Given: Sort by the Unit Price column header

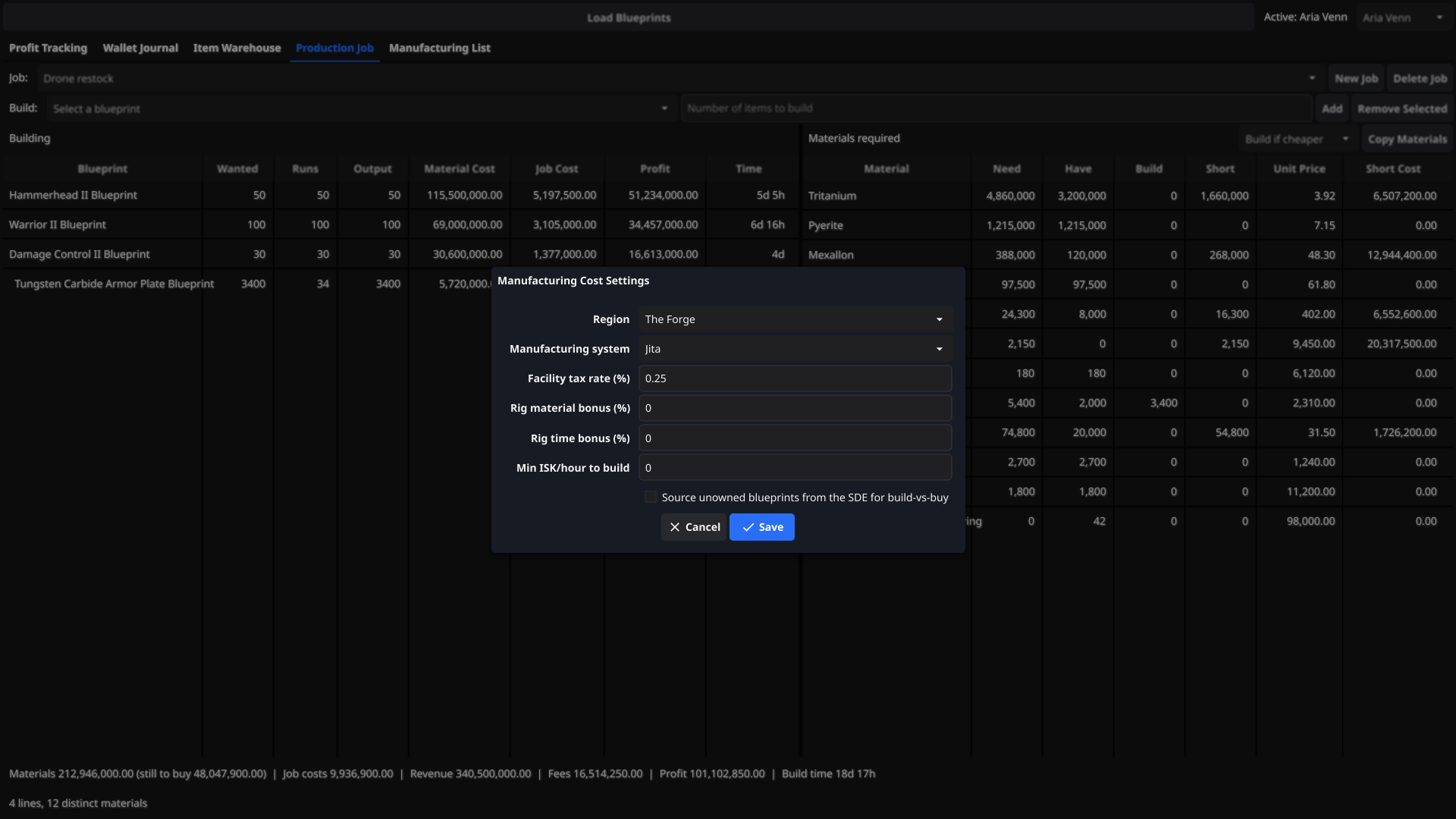Looking at the screenshot, I should click(x=1299, y=168).
